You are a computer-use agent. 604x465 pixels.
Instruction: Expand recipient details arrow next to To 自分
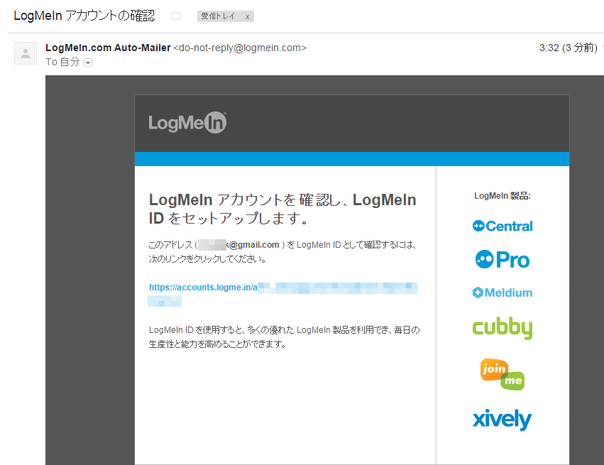click(88, 62)
